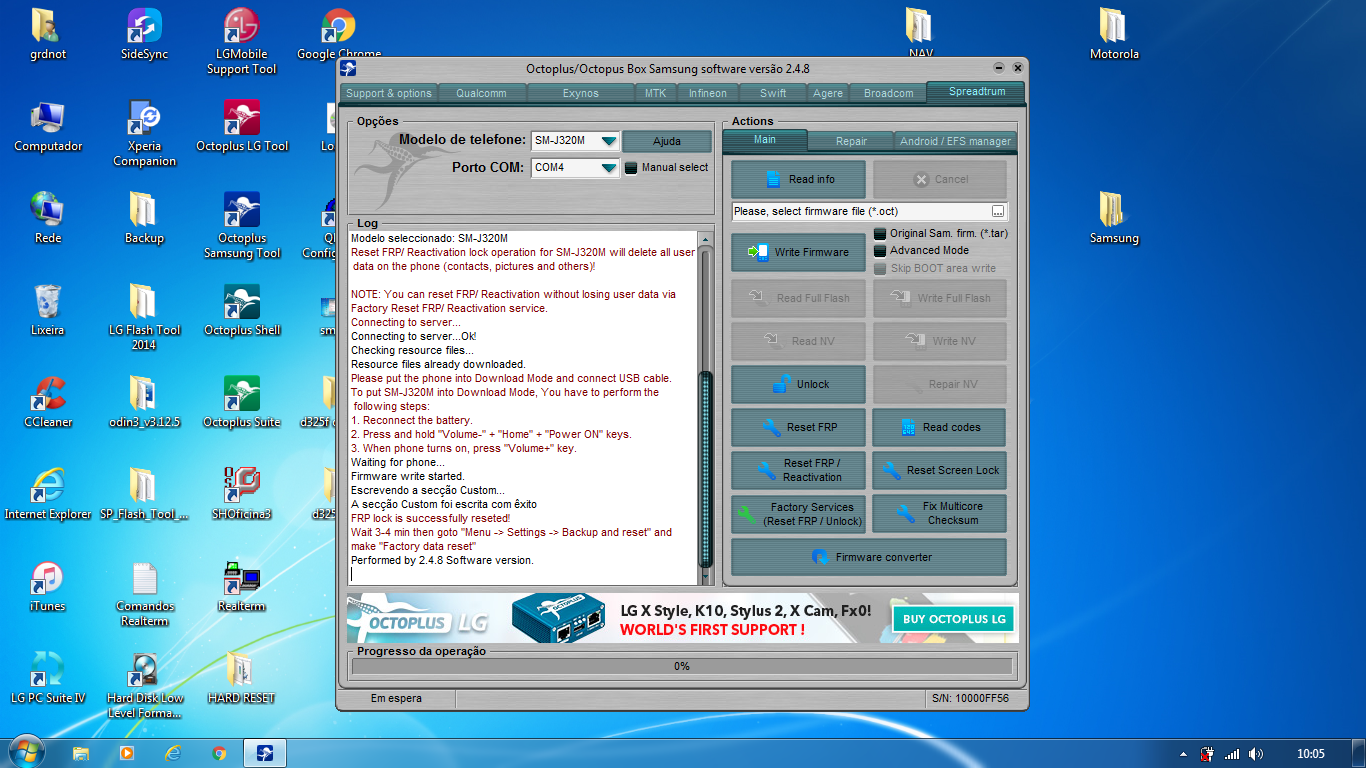This screenshot has width=1366, height=768.
Task: Open the grdnot desktop folder icon
Action: 47,35
